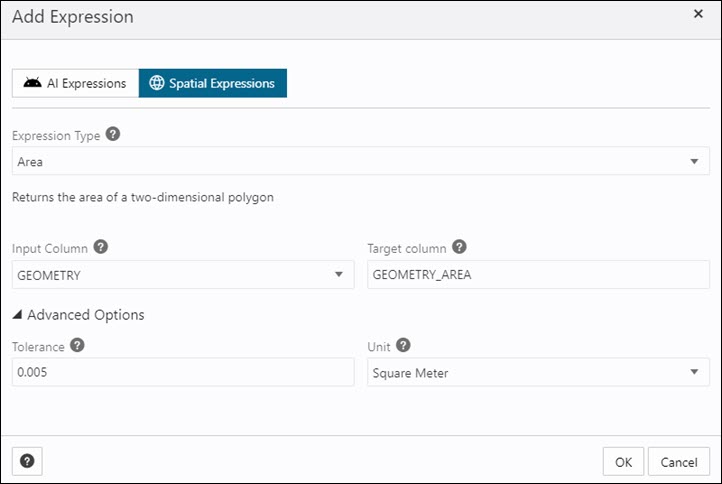Collapse the Advanced Options section
This screenshot has width=722, height=484.
pyautogui.click(x=78, y=315)
